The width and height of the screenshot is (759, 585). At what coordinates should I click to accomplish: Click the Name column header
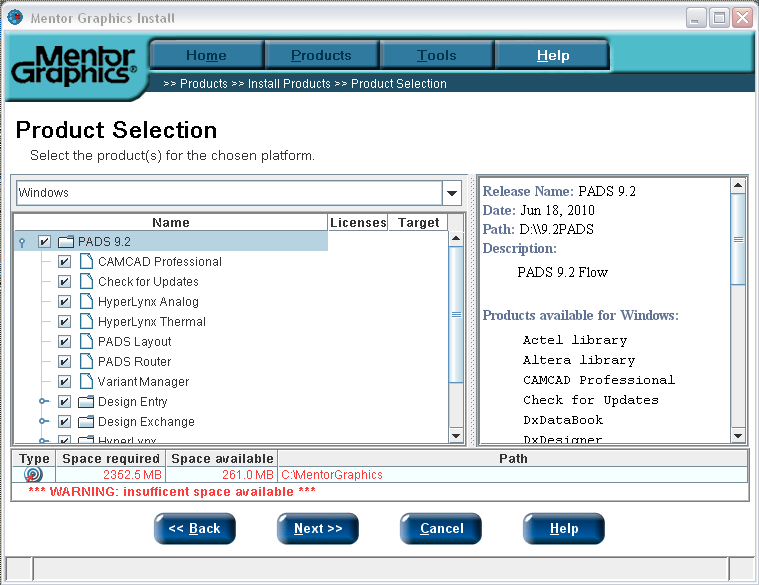tap(171, 223)
